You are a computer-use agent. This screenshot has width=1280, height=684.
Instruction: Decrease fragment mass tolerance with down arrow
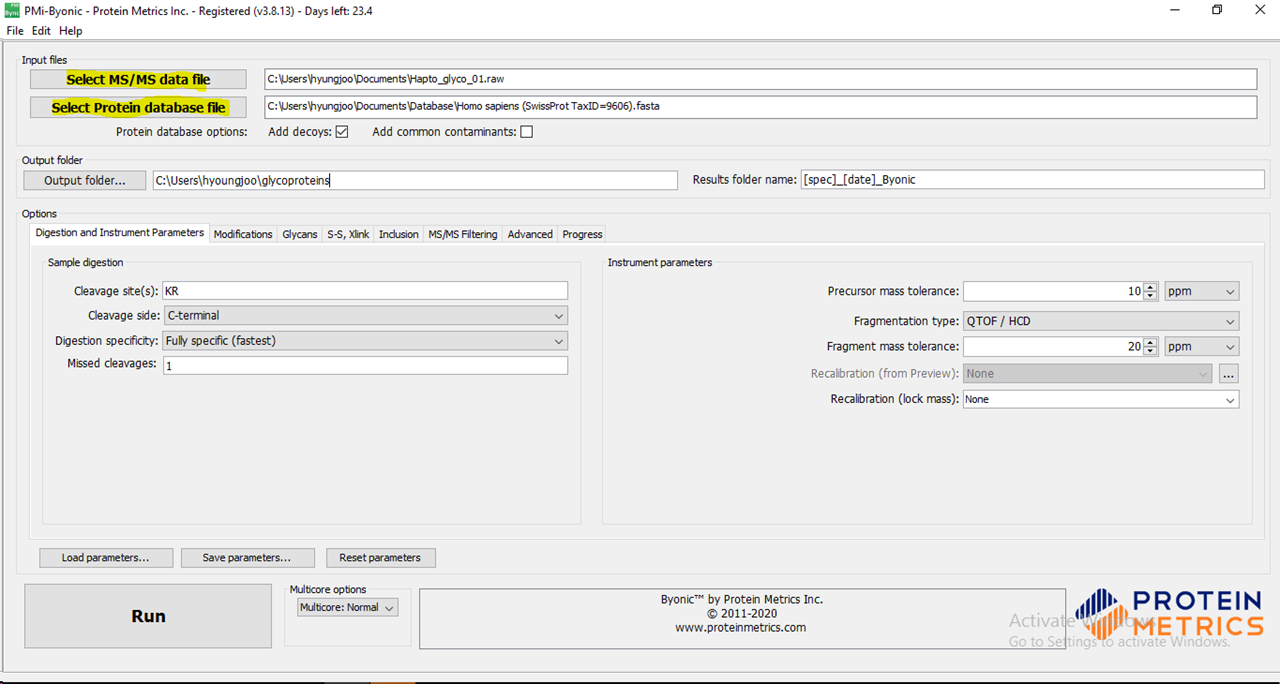click(x=1151, y=351)
